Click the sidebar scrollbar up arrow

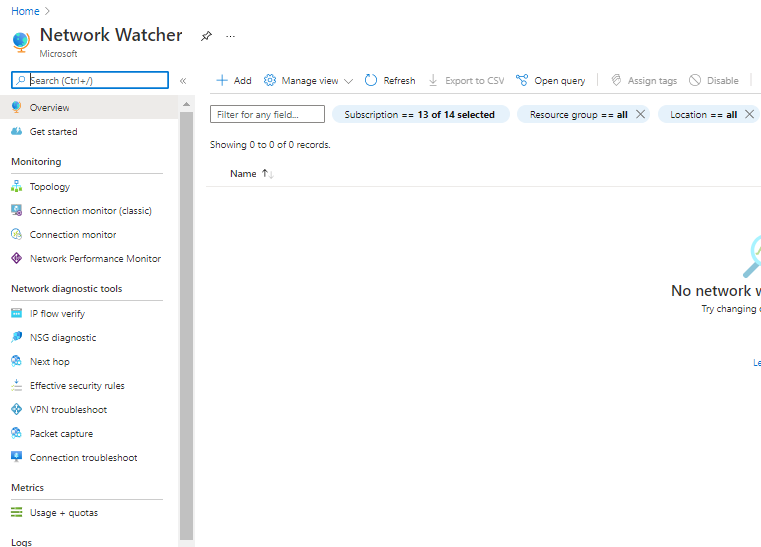coord(186,104)
